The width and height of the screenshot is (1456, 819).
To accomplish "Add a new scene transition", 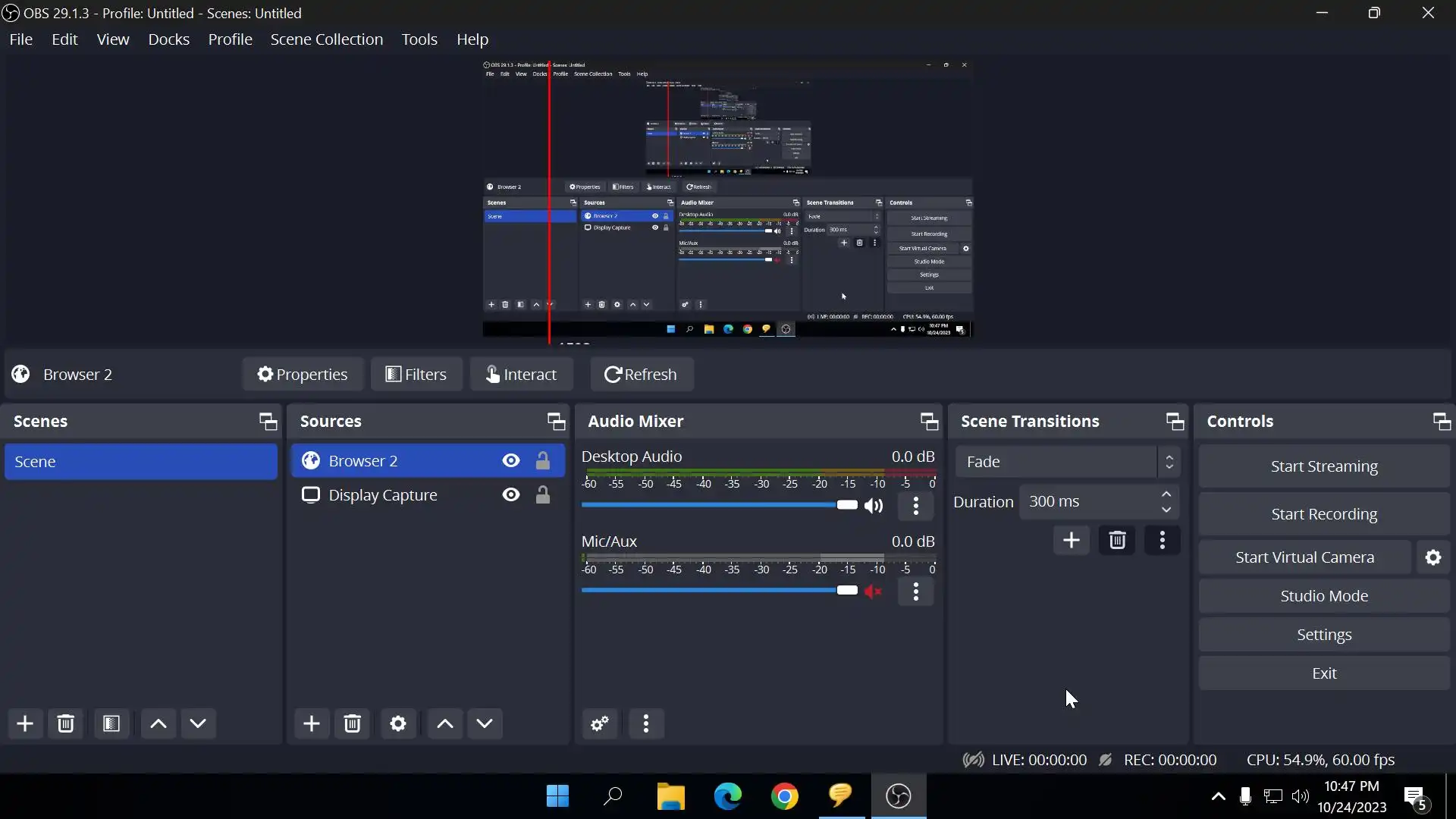I will (x=1071, y=541).
